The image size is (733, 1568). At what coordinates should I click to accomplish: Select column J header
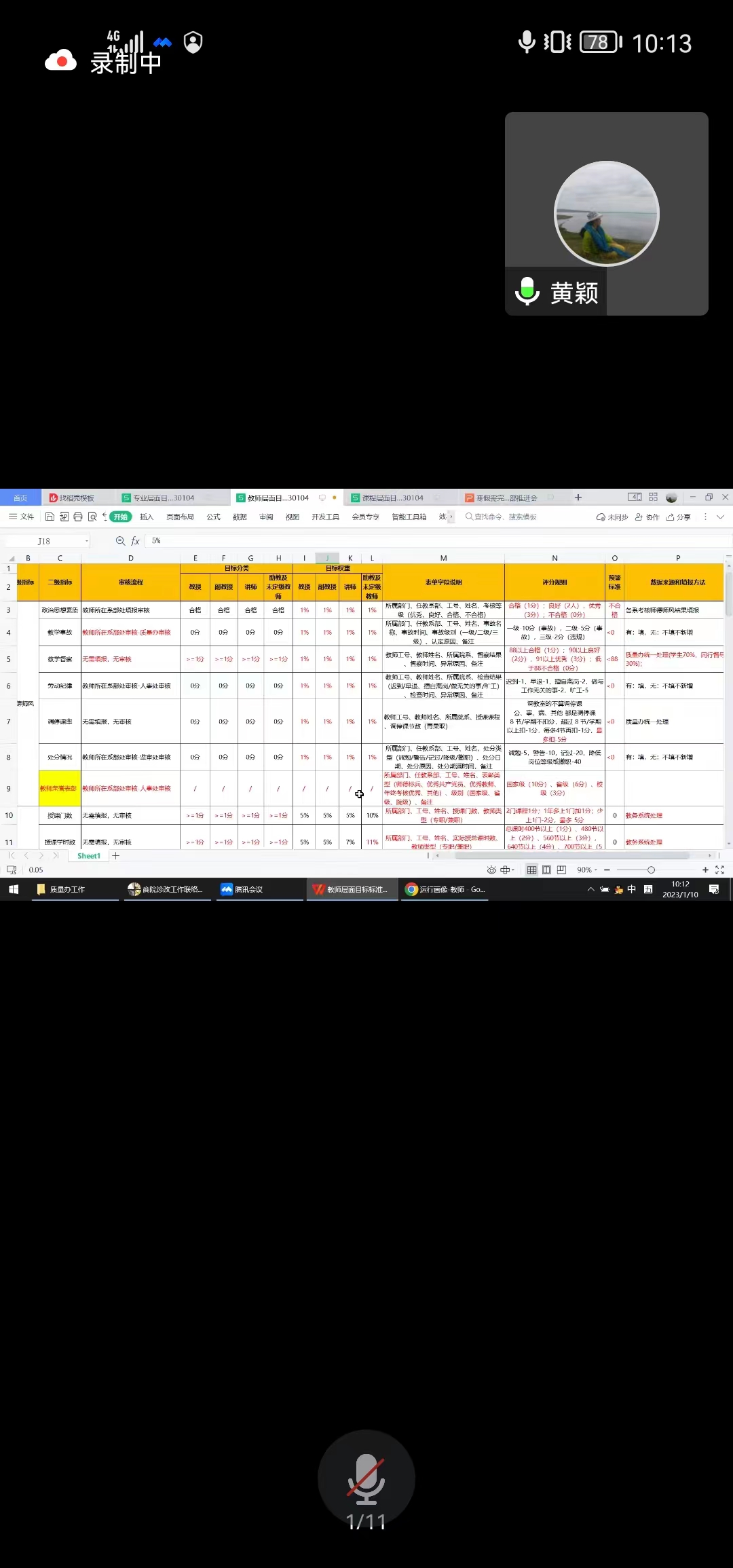click(327, 558)
